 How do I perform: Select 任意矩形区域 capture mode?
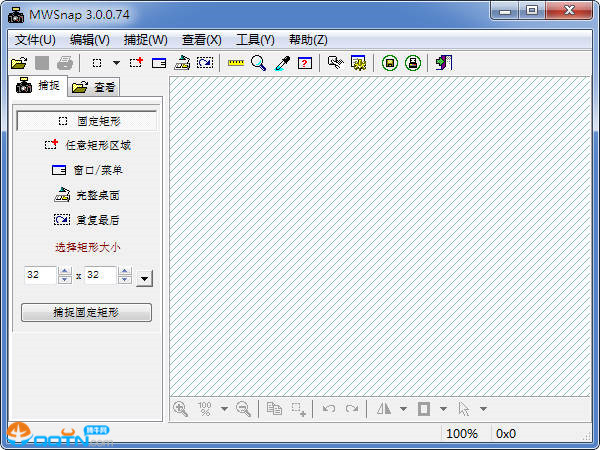(x=87, y=145)
